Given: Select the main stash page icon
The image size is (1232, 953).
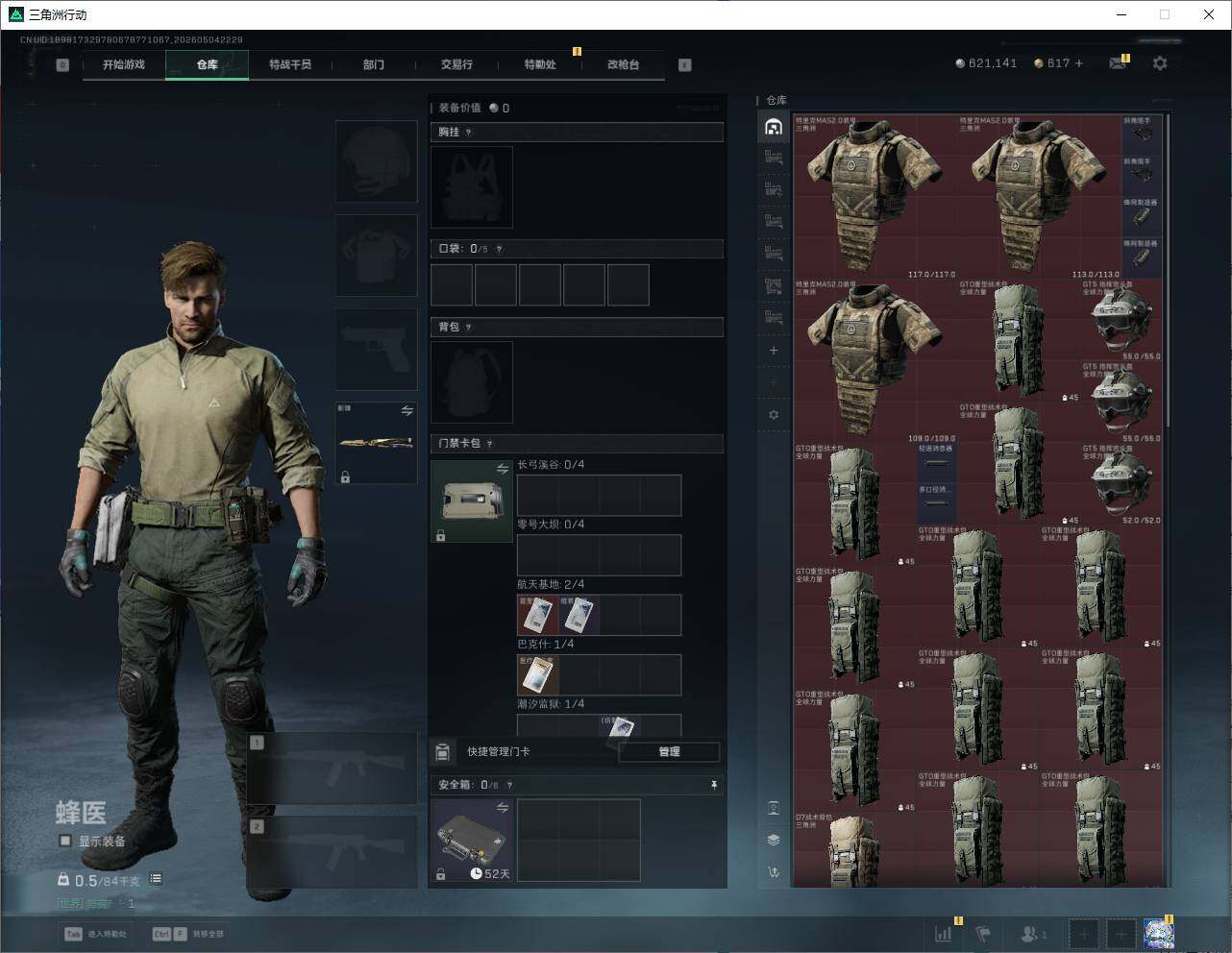Looking at the screenshot, I should pyautogui.click(x=774, y=127).
